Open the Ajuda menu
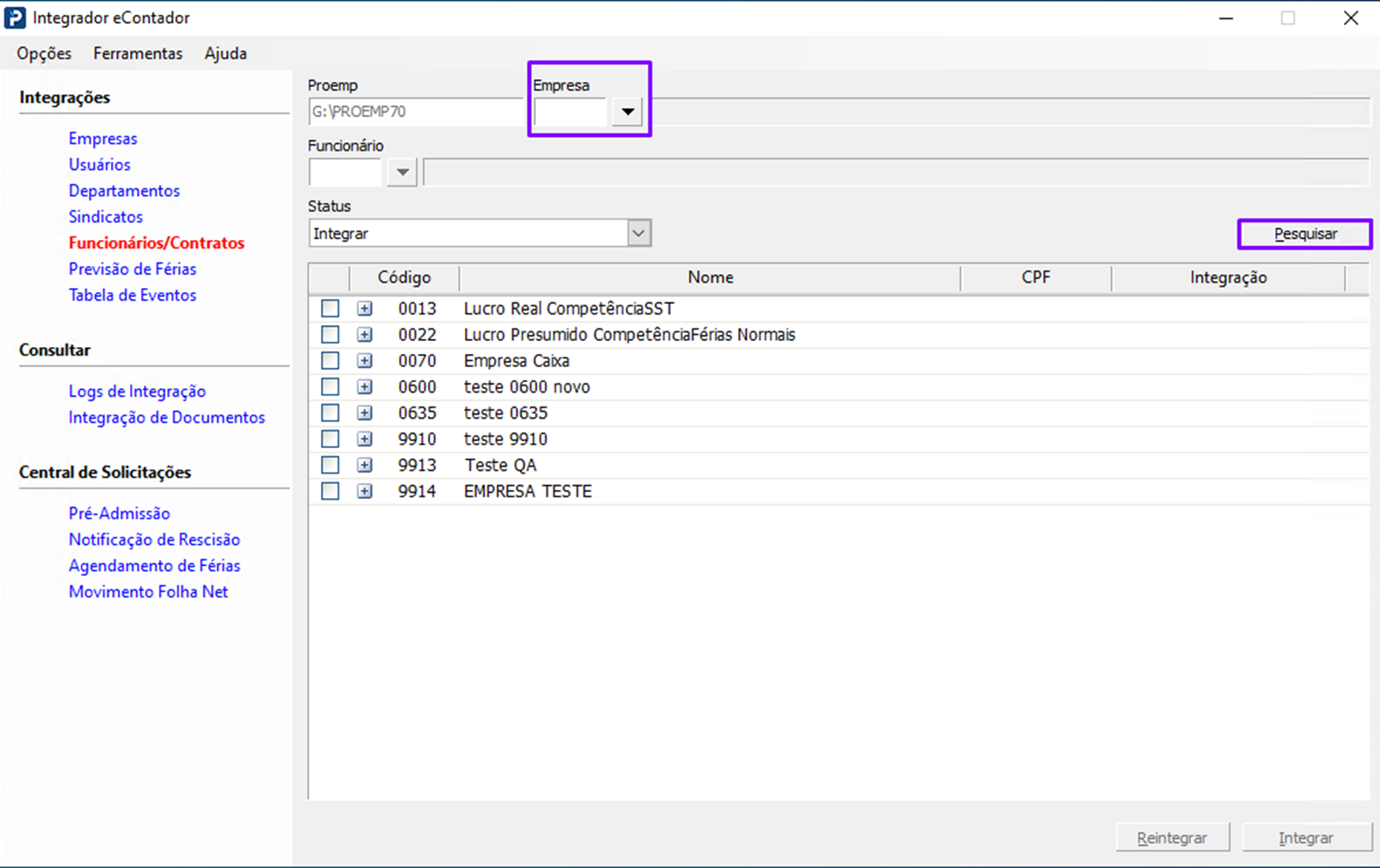Viewport: 1380px width, 868px height. [x=226, y=54]
